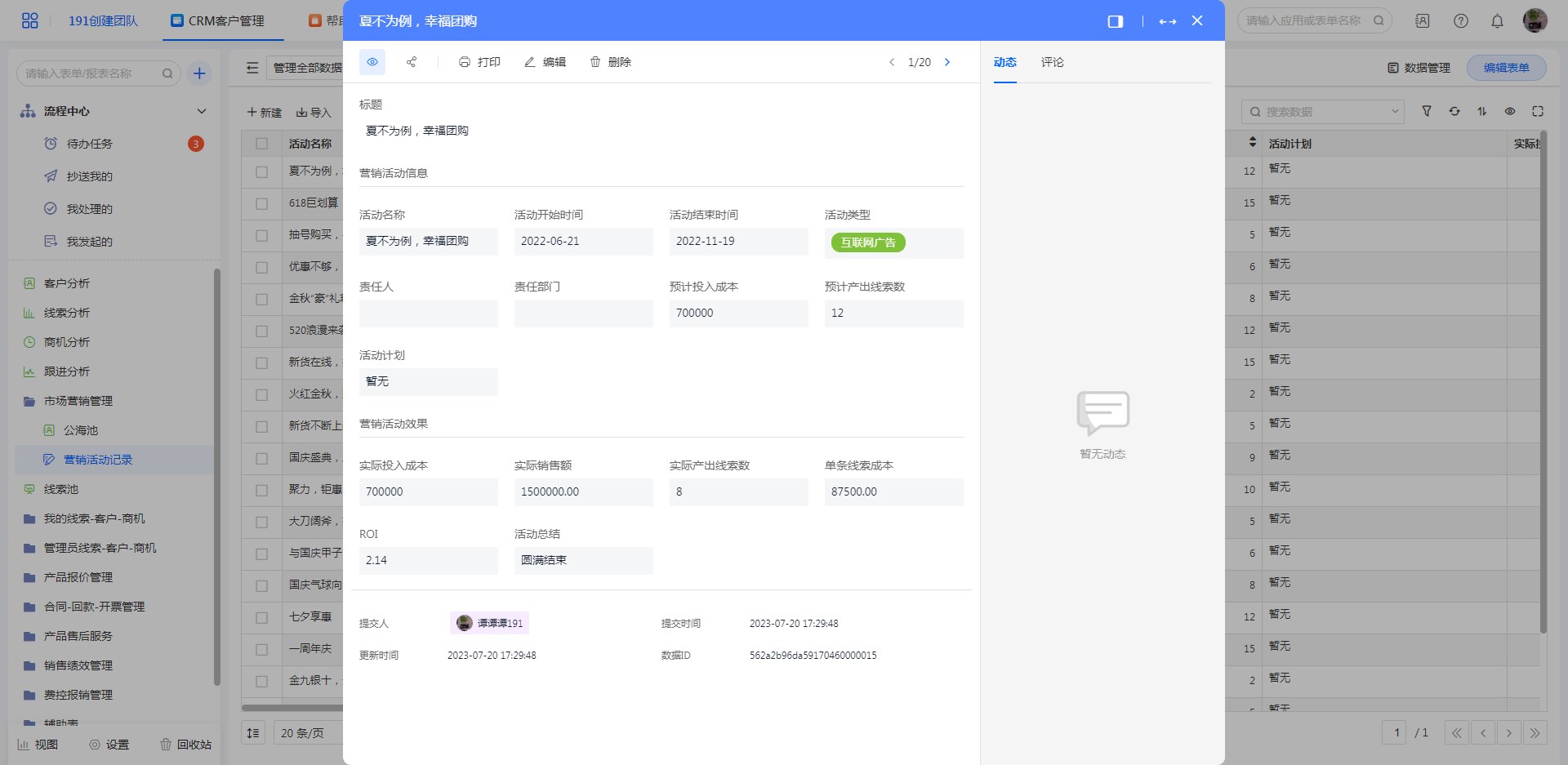The height and width of the screenshot is (765, 1568).
Task: Click the vertical scrollbar of data table
Action: (1543, 384)
